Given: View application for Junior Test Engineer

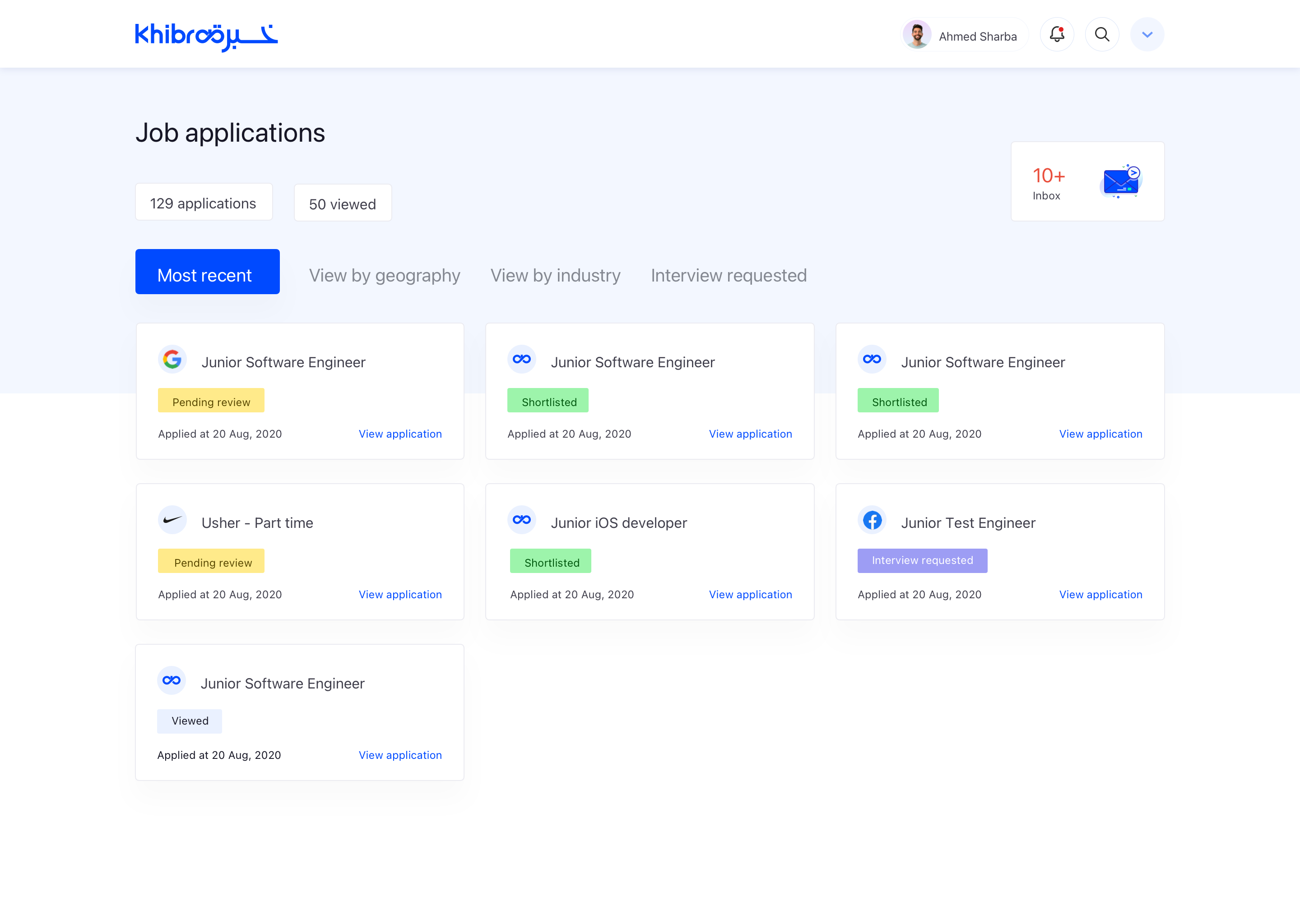Looking at the screenshot, I should pyautogui.click(x=1100, y=595).
